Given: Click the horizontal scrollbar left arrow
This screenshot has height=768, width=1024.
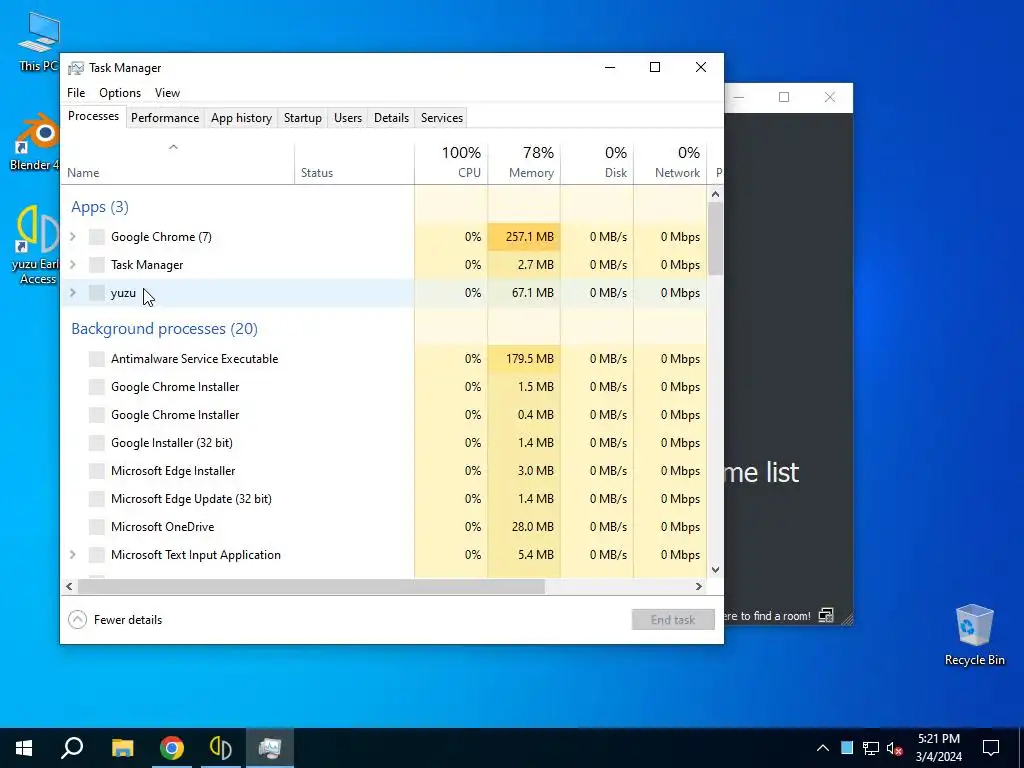Looking at the screenshot, I should click(x=69, y=586).
